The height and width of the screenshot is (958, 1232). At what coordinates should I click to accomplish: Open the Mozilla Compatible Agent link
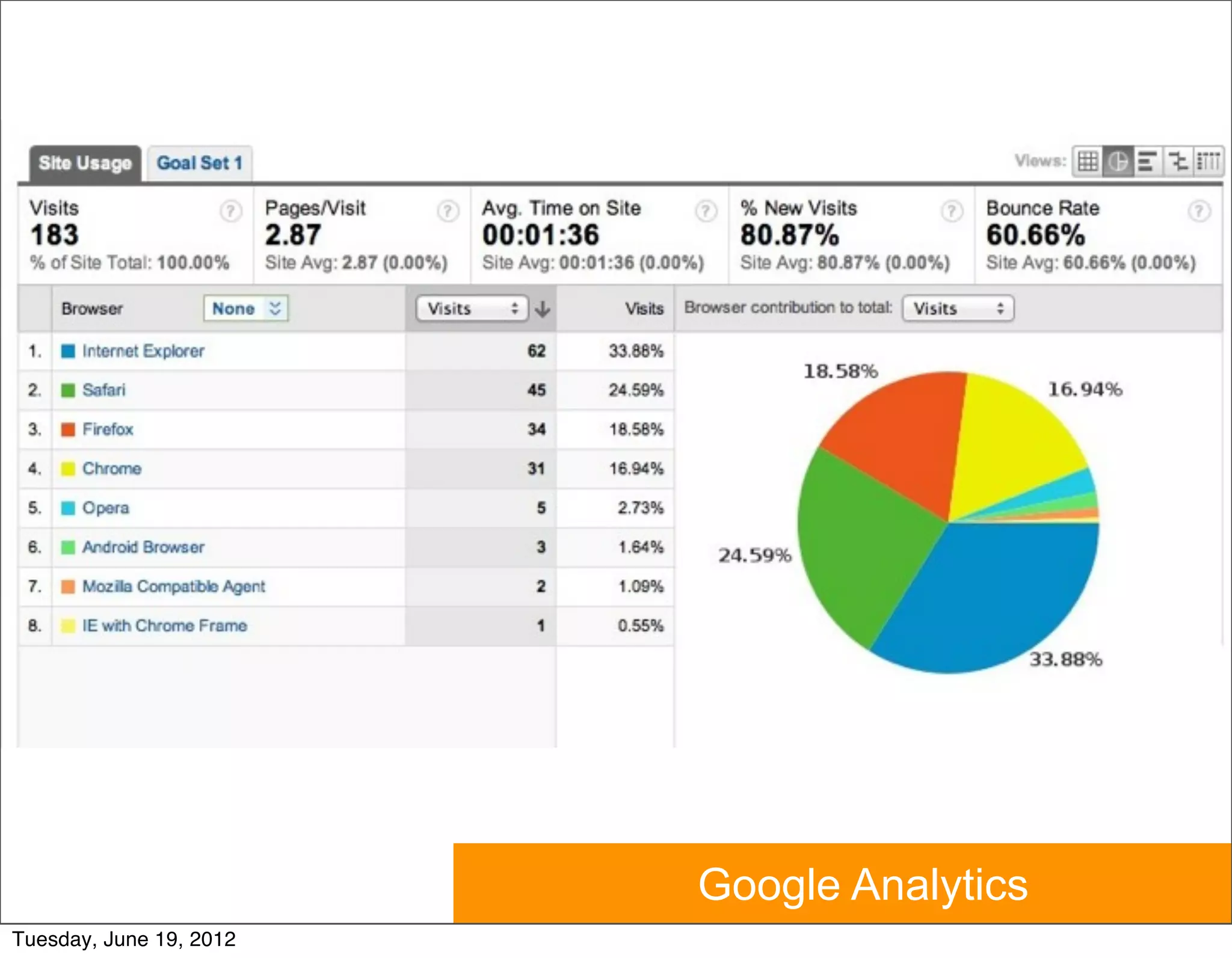(x=173, y=586)
